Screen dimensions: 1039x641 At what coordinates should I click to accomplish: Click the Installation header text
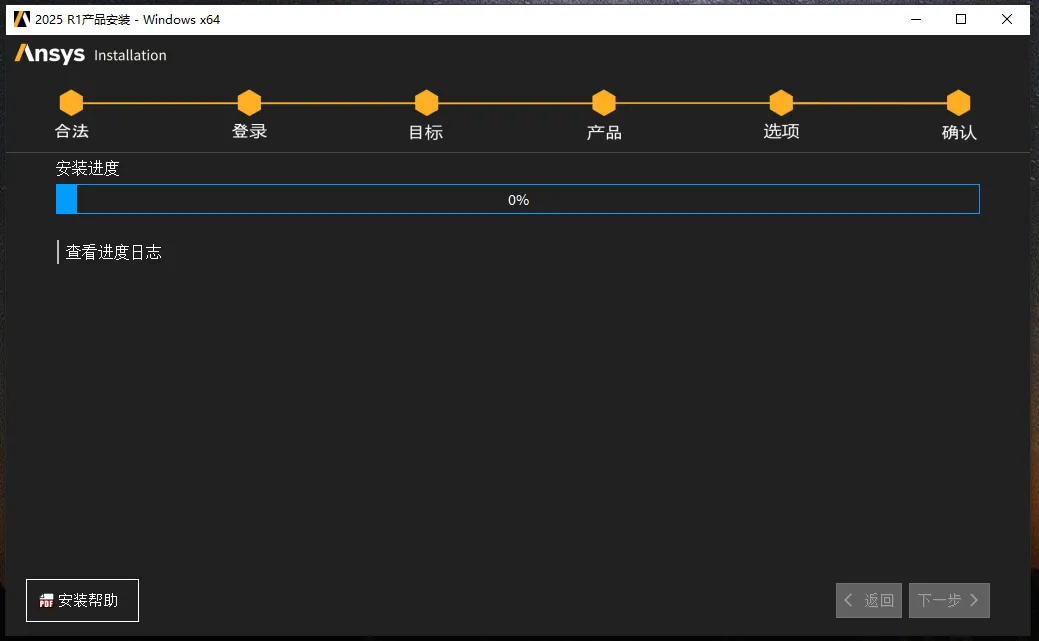131,56
